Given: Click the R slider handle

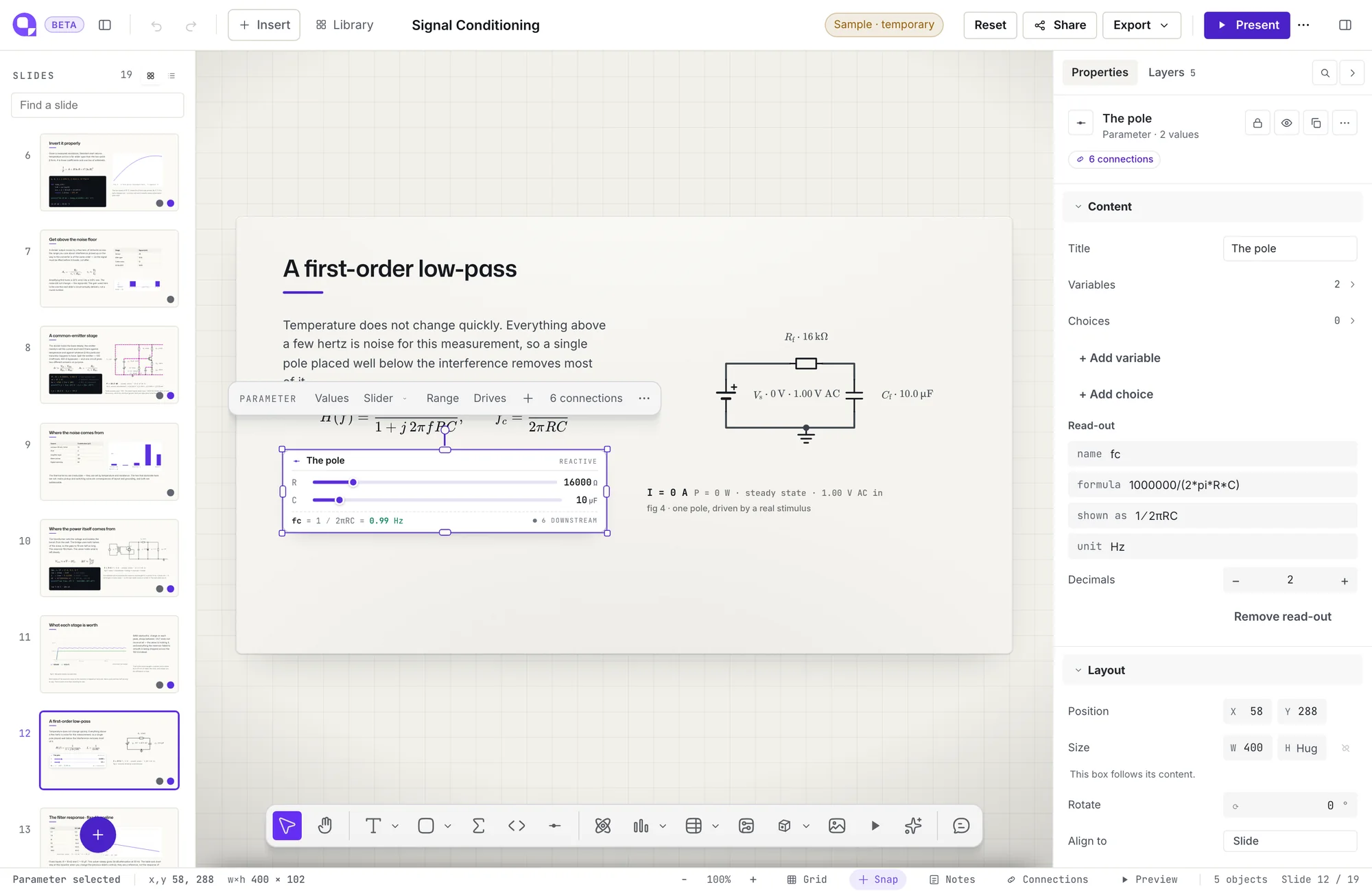Looking at the screenshot, I should click(353, 482).
